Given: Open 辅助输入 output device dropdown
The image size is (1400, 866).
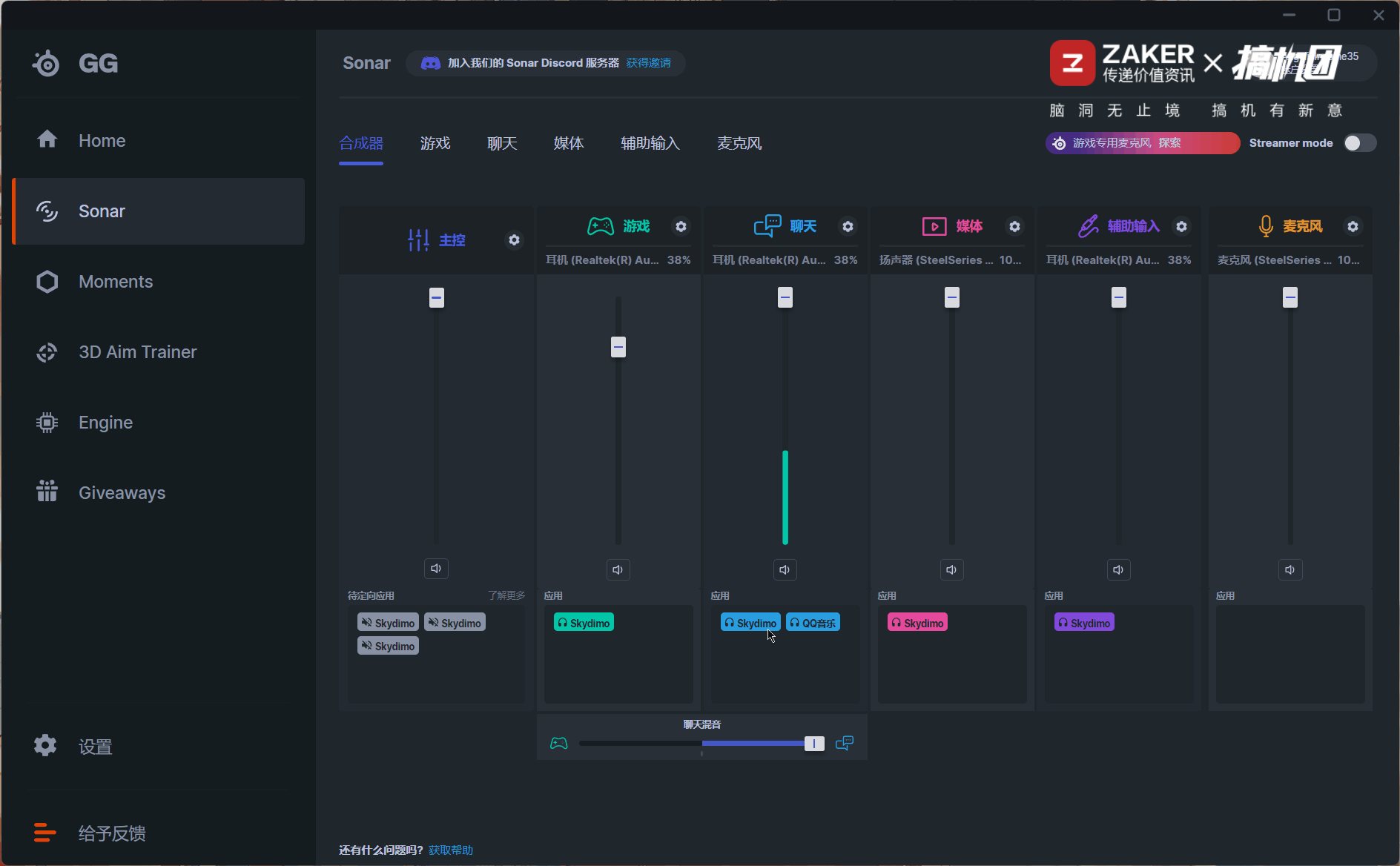Looking at the screenshot, I should 1119,260.
